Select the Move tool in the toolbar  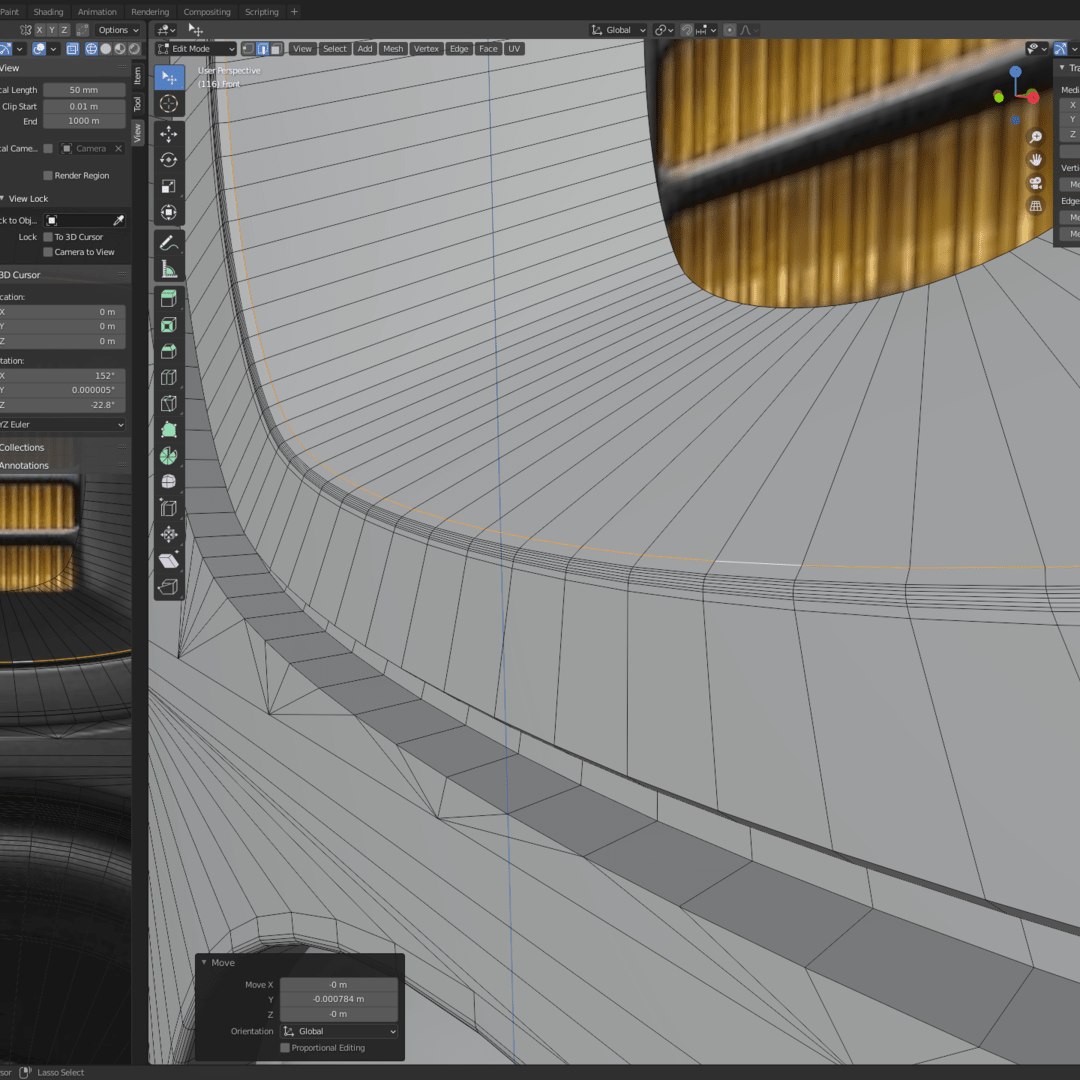coord(169,134)
